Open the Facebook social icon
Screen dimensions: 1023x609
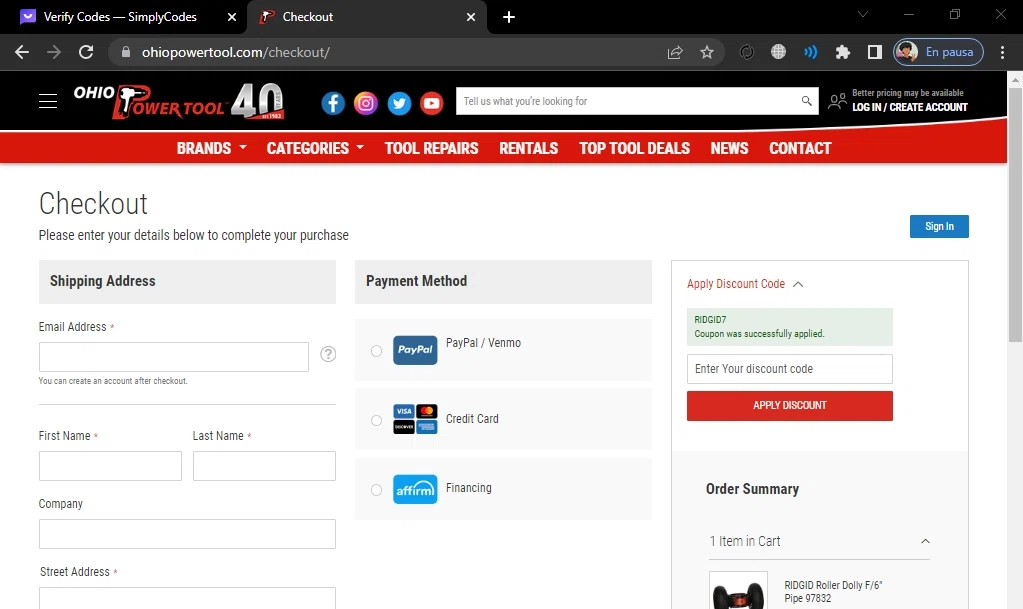pyautogui.click(x=333, y=103)
